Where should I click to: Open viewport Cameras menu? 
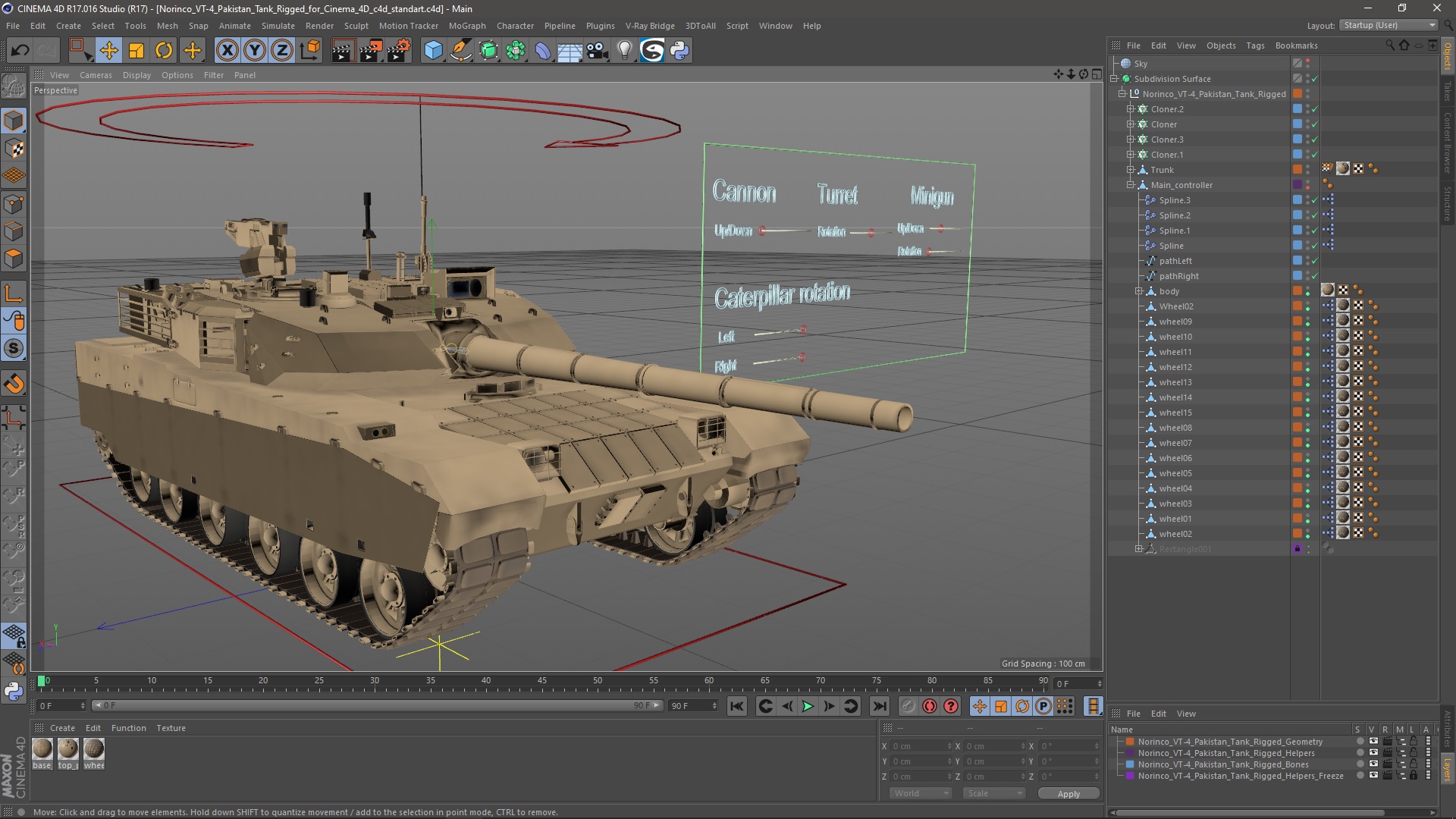coord(96,75)
